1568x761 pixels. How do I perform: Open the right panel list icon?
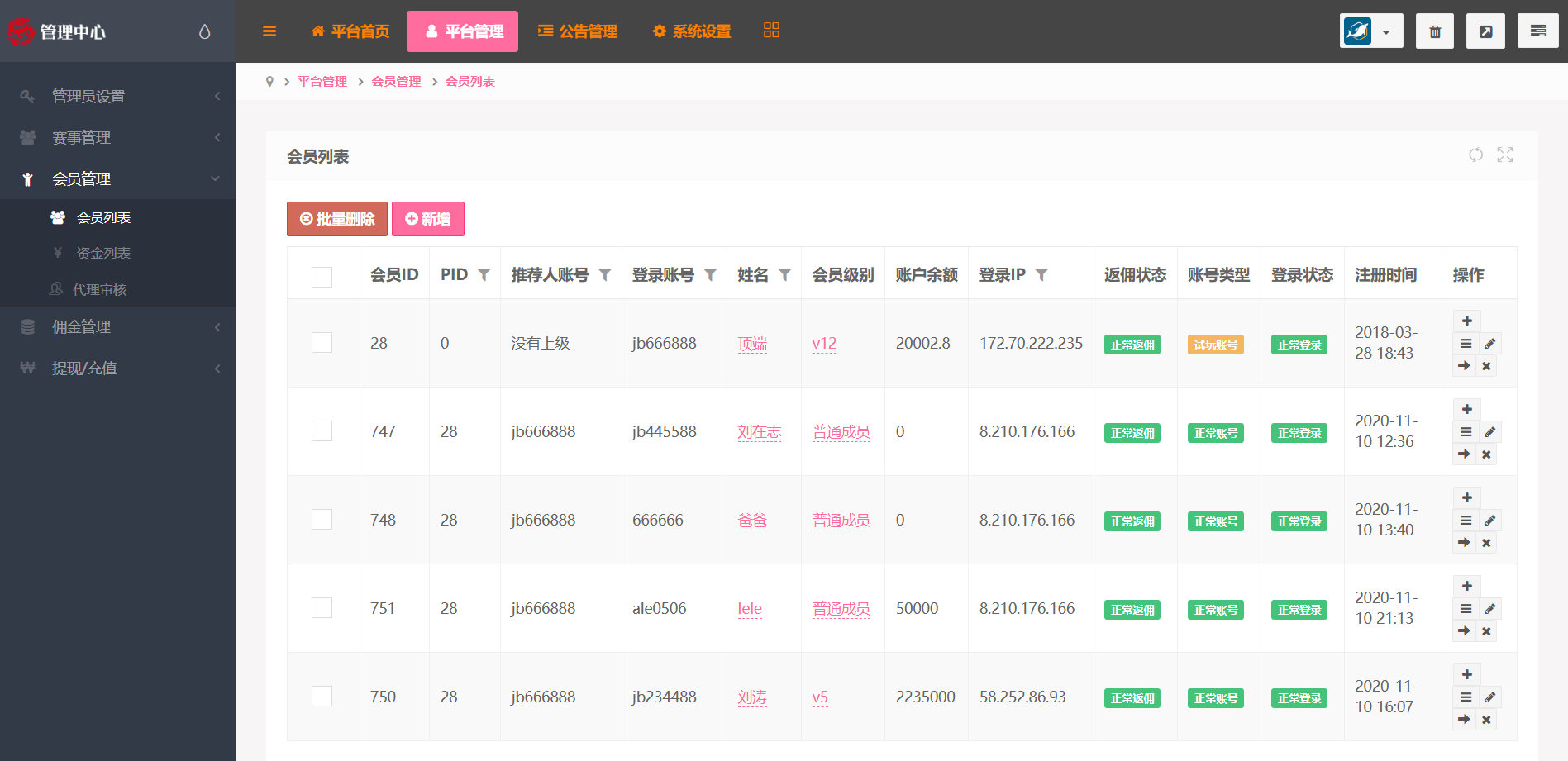(1537, 31)
